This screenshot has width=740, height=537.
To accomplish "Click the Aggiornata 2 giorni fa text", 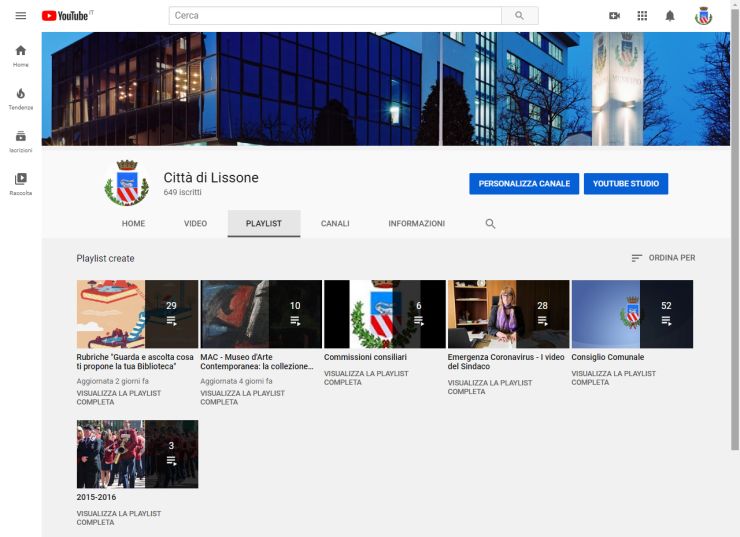I will [x=112, y=381].
